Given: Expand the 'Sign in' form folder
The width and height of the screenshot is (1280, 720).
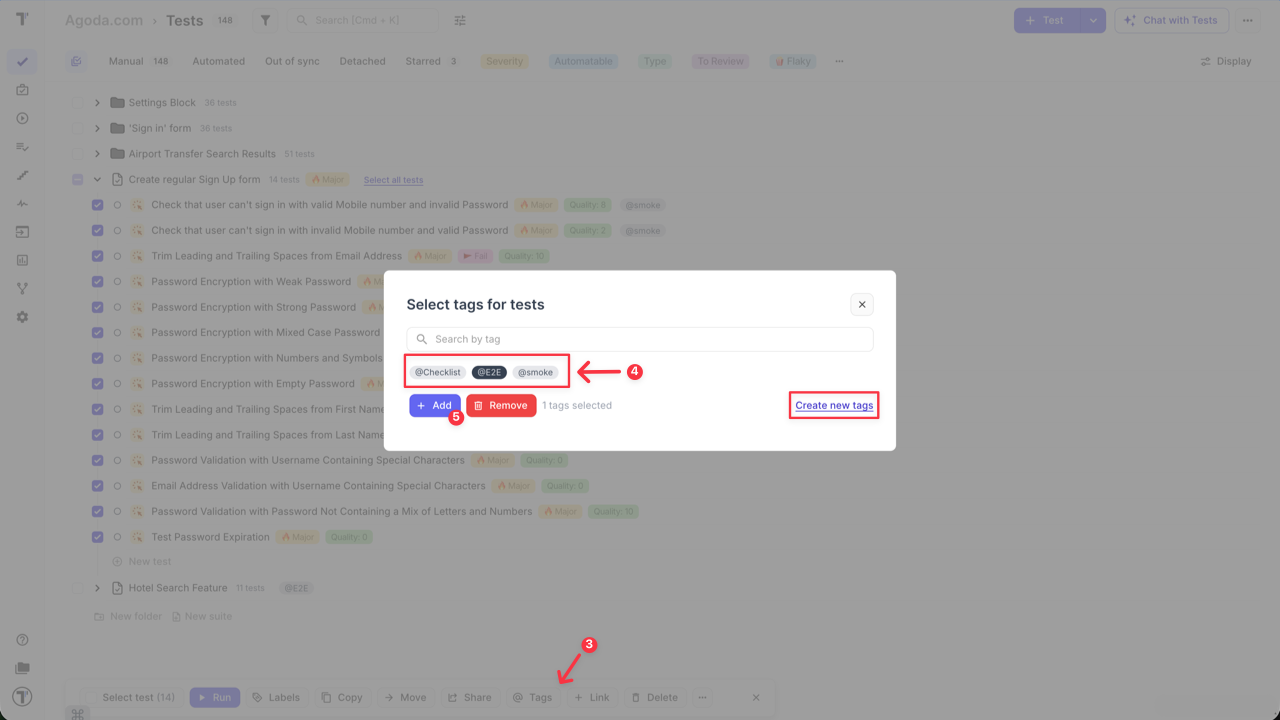Looking at the screenshot, I should [96, 127].
